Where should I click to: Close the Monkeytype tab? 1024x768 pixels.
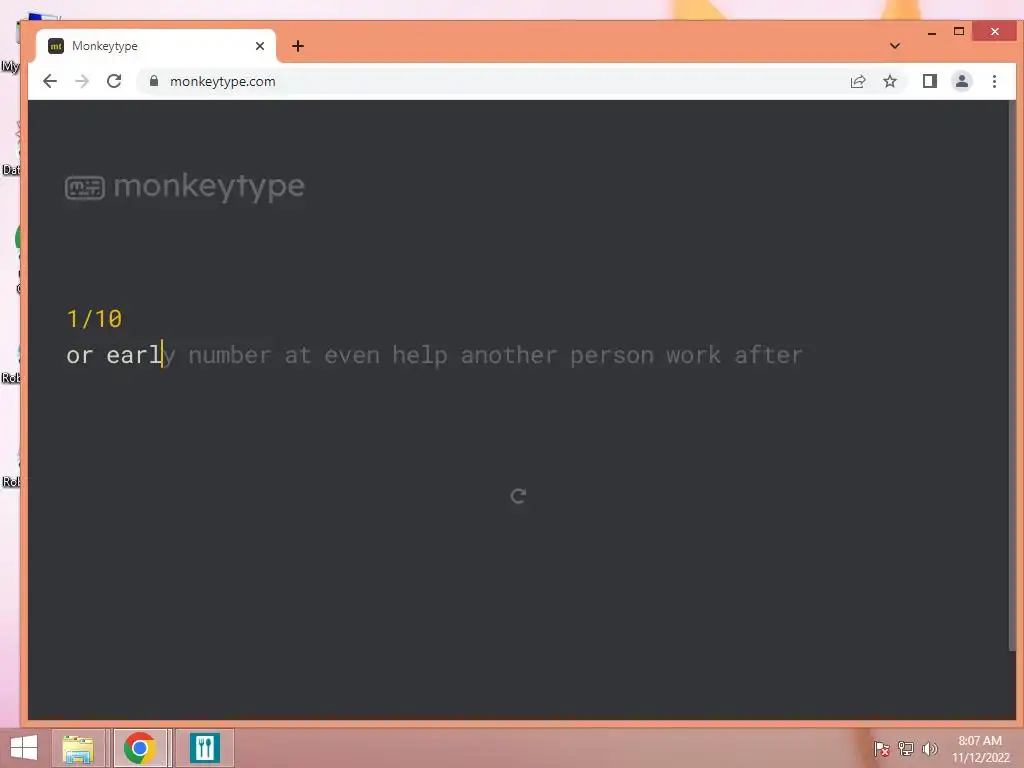pyautogui.click(x=260, y=46)
